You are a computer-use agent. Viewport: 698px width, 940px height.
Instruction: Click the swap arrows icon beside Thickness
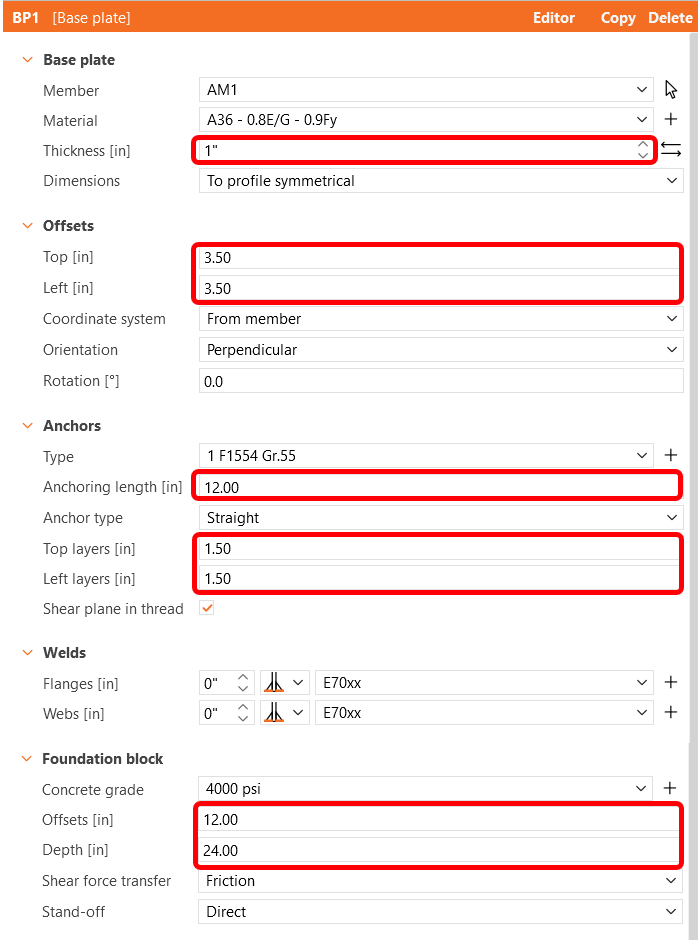671,148
